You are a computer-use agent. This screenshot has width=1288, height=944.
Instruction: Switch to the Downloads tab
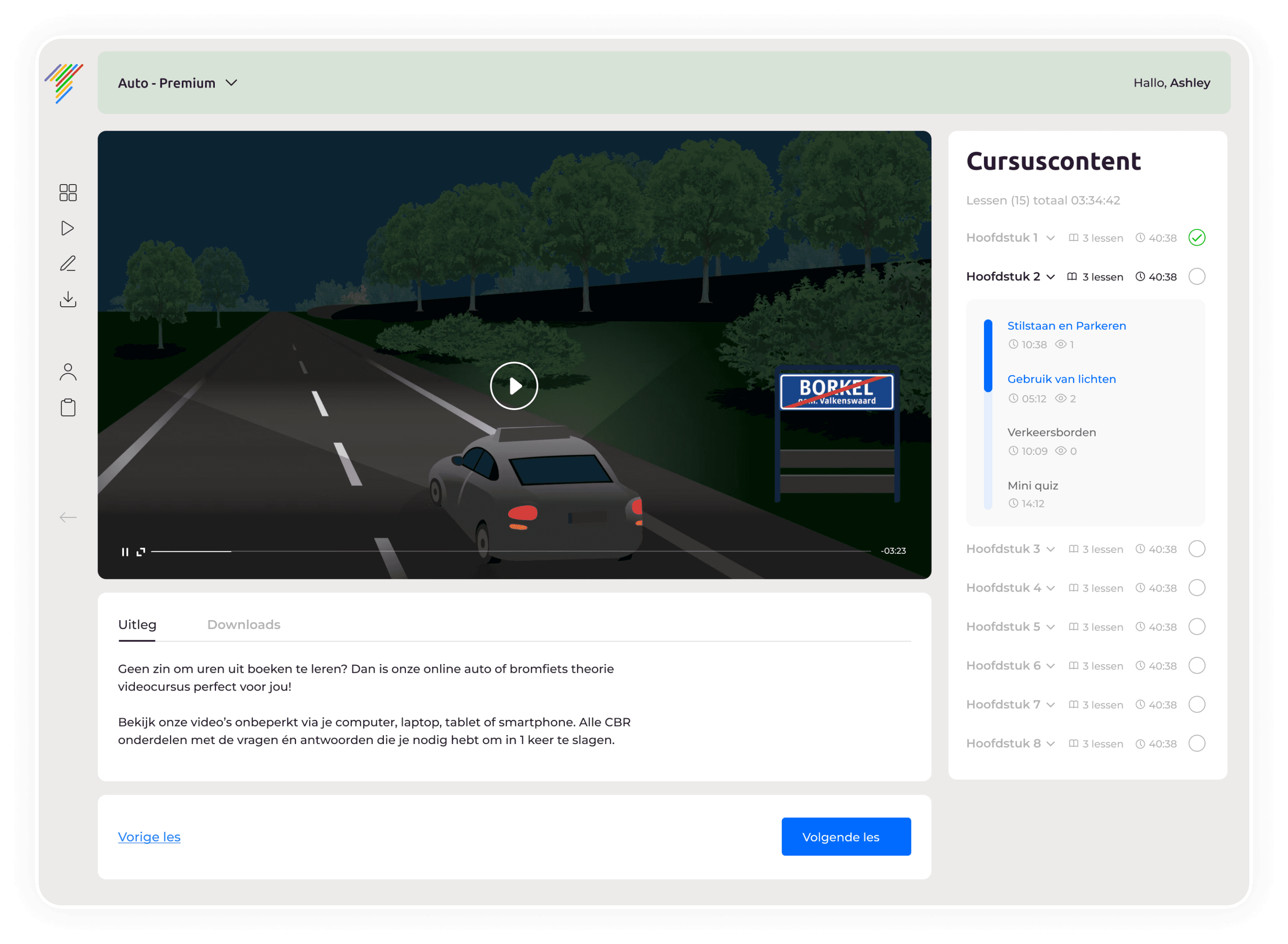pos(244,624)
